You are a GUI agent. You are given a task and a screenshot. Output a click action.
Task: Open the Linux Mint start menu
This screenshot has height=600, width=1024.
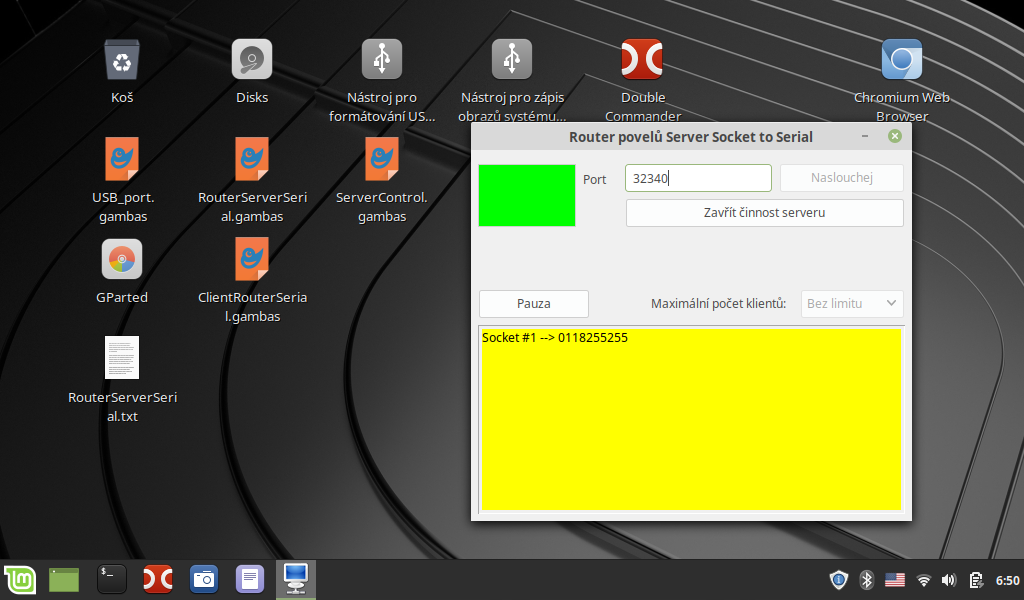coord(20,579)
